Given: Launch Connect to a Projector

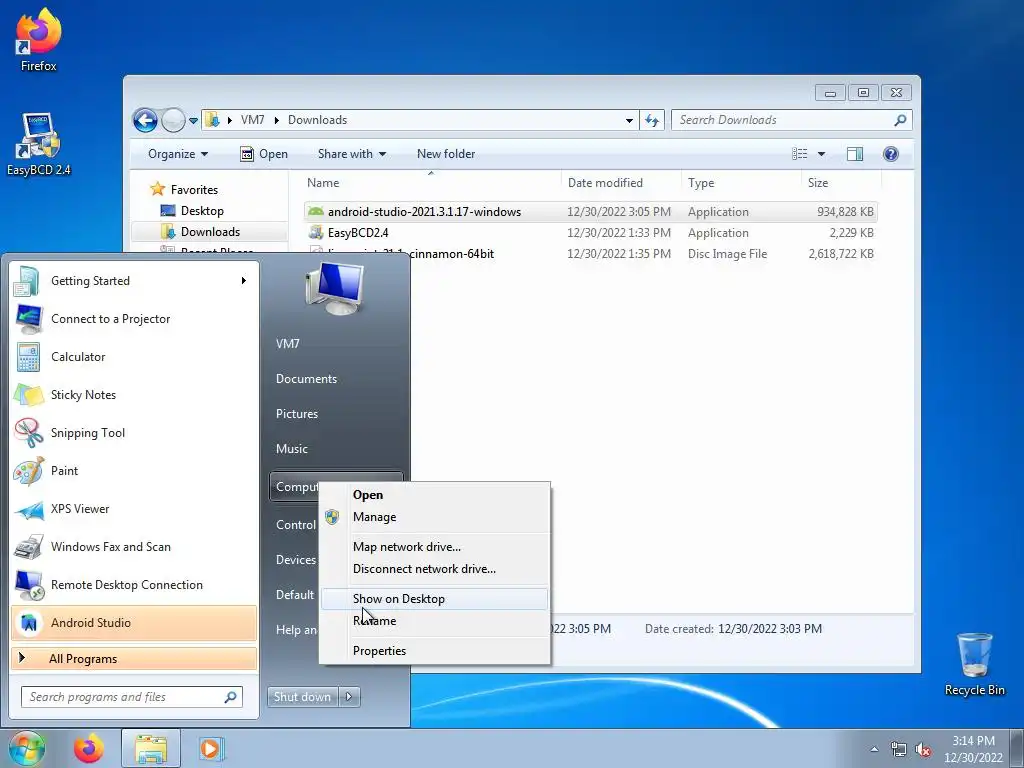Looking at the screenshot, I should click(134, 319).
